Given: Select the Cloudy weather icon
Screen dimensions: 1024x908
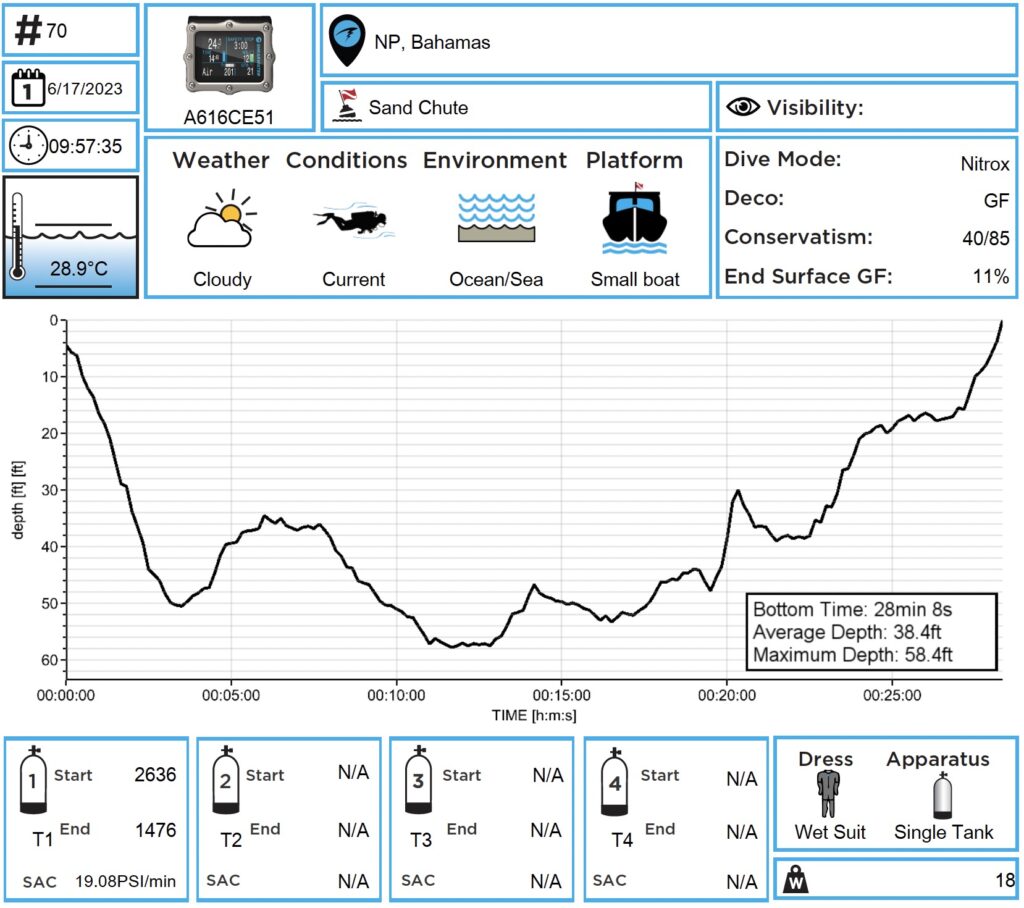Looking at the screenshot, I should (x=221, y=220).
